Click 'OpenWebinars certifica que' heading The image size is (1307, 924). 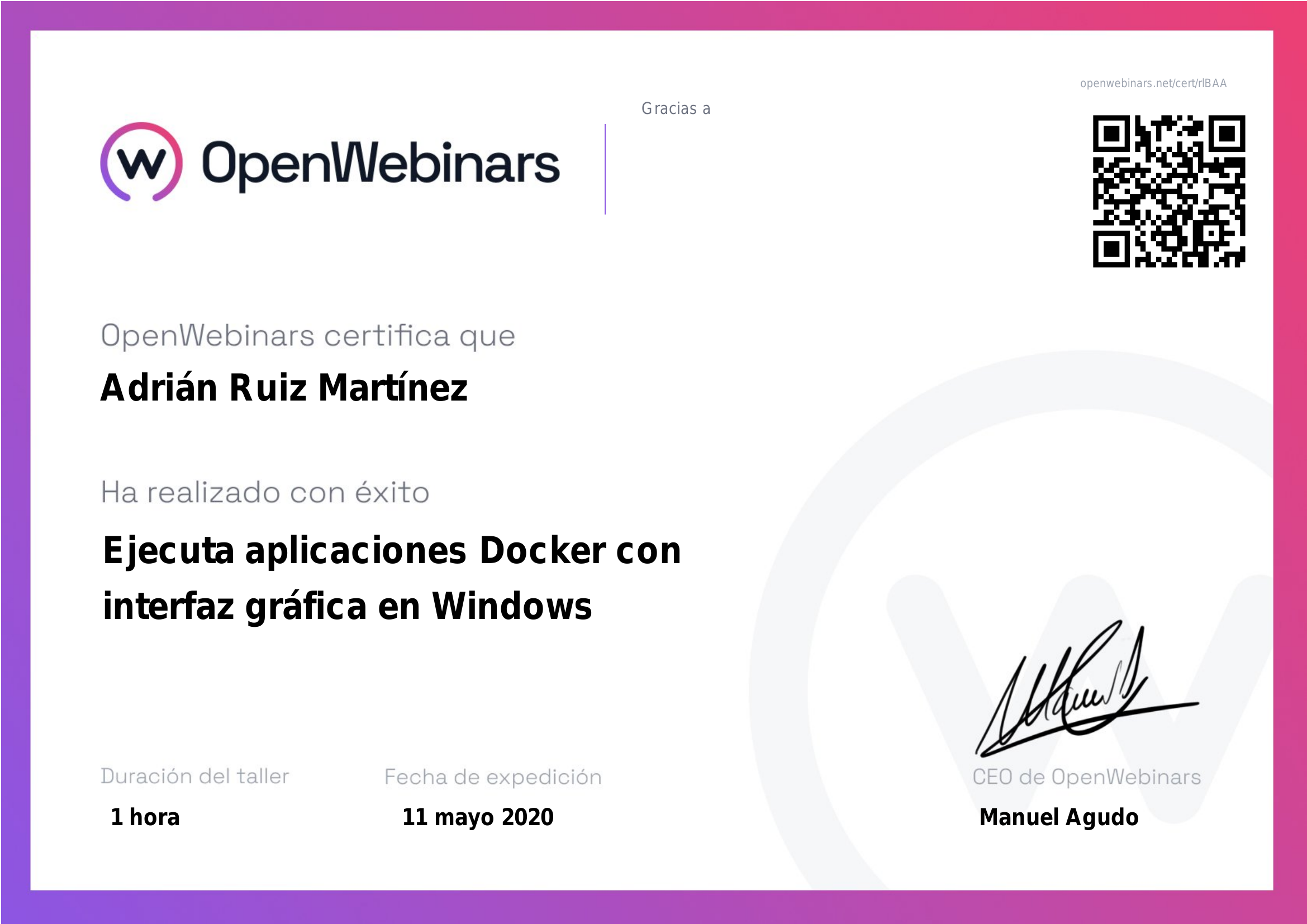(x=308, y=336)
